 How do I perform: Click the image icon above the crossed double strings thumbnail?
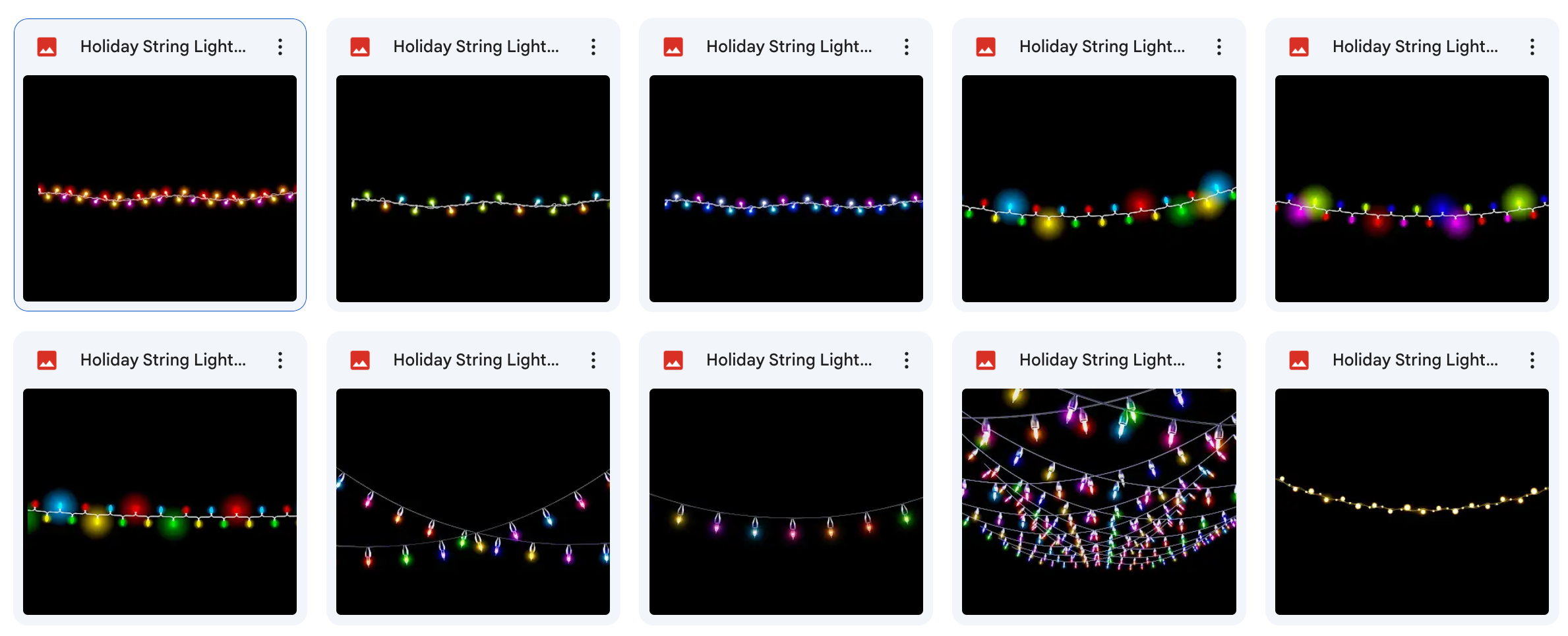[x=360, y=360]
